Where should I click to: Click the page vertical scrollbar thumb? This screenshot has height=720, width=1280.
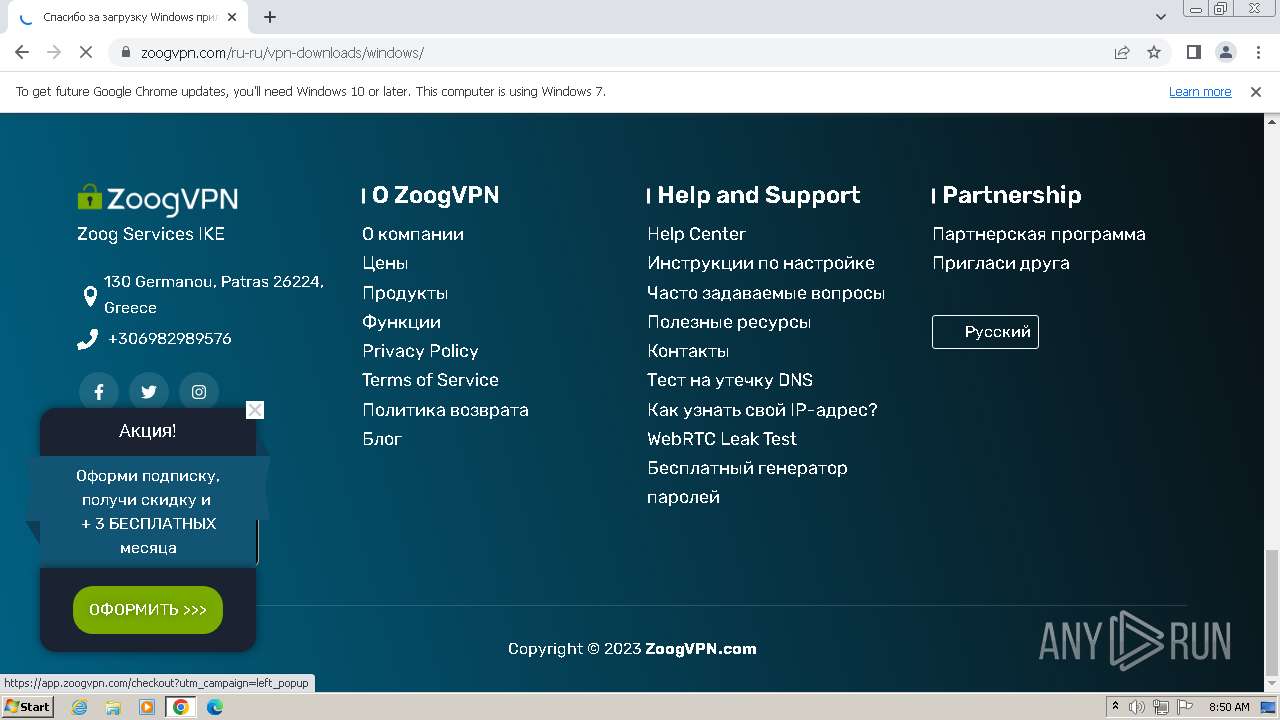1272,612
